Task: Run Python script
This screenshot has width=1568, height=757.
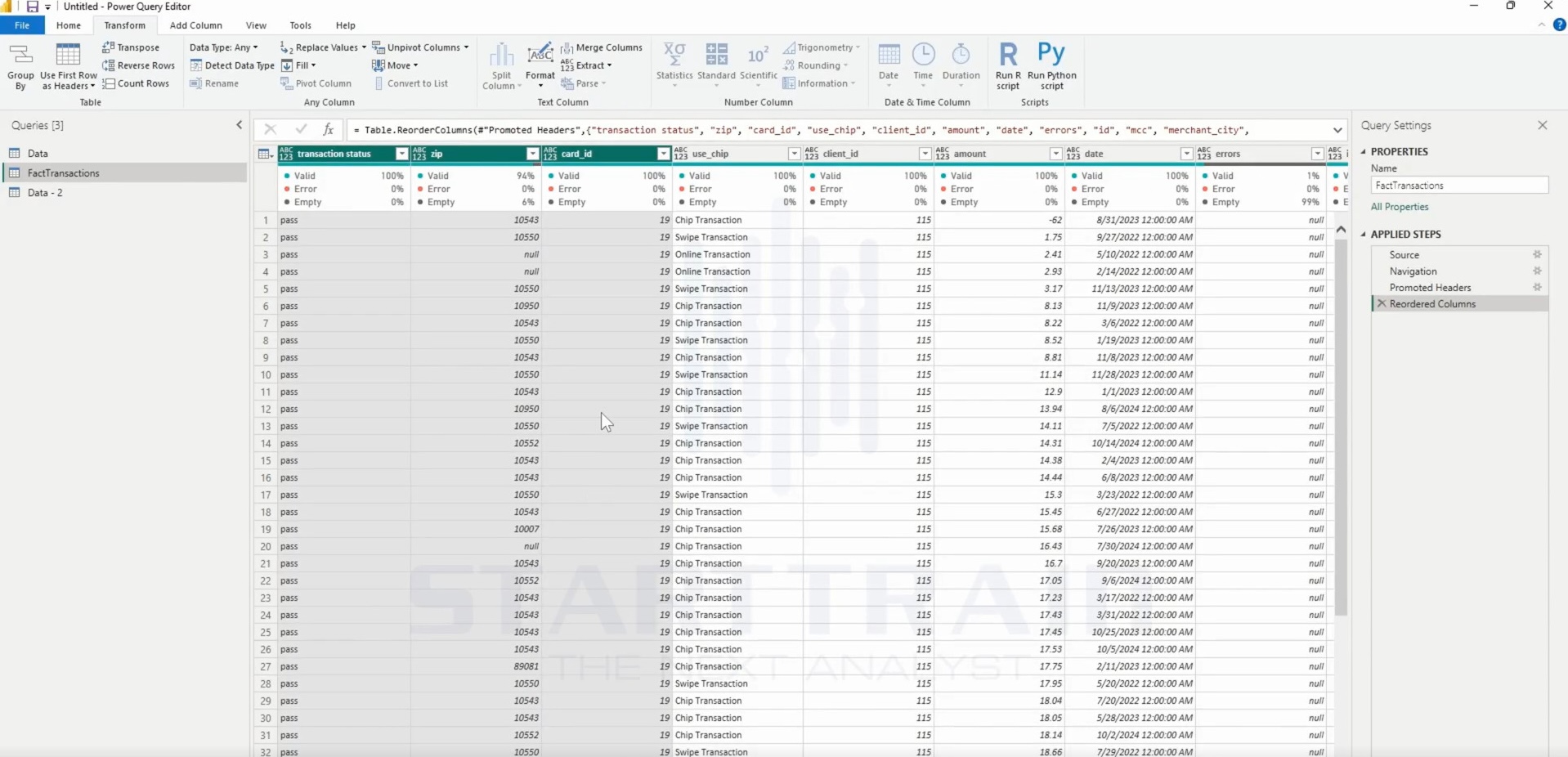Action: point(1051,66)
